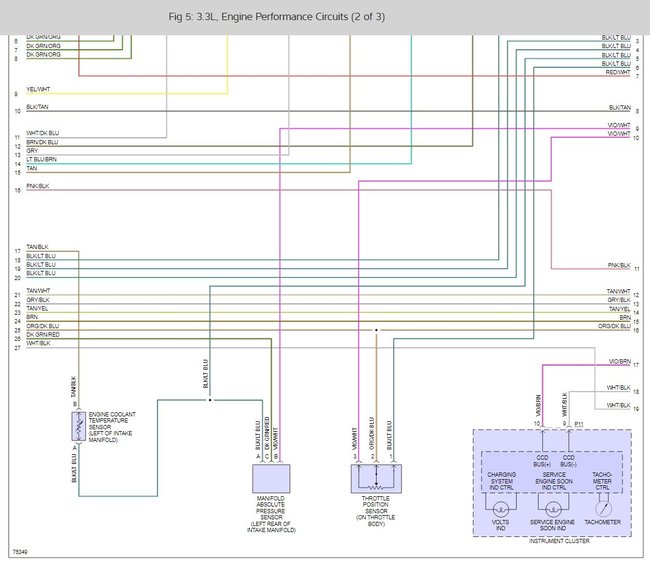Click 'SERVICE ENGINE SOON IND CTRL' text
650x565 pixels.
(x=554, y=481)
